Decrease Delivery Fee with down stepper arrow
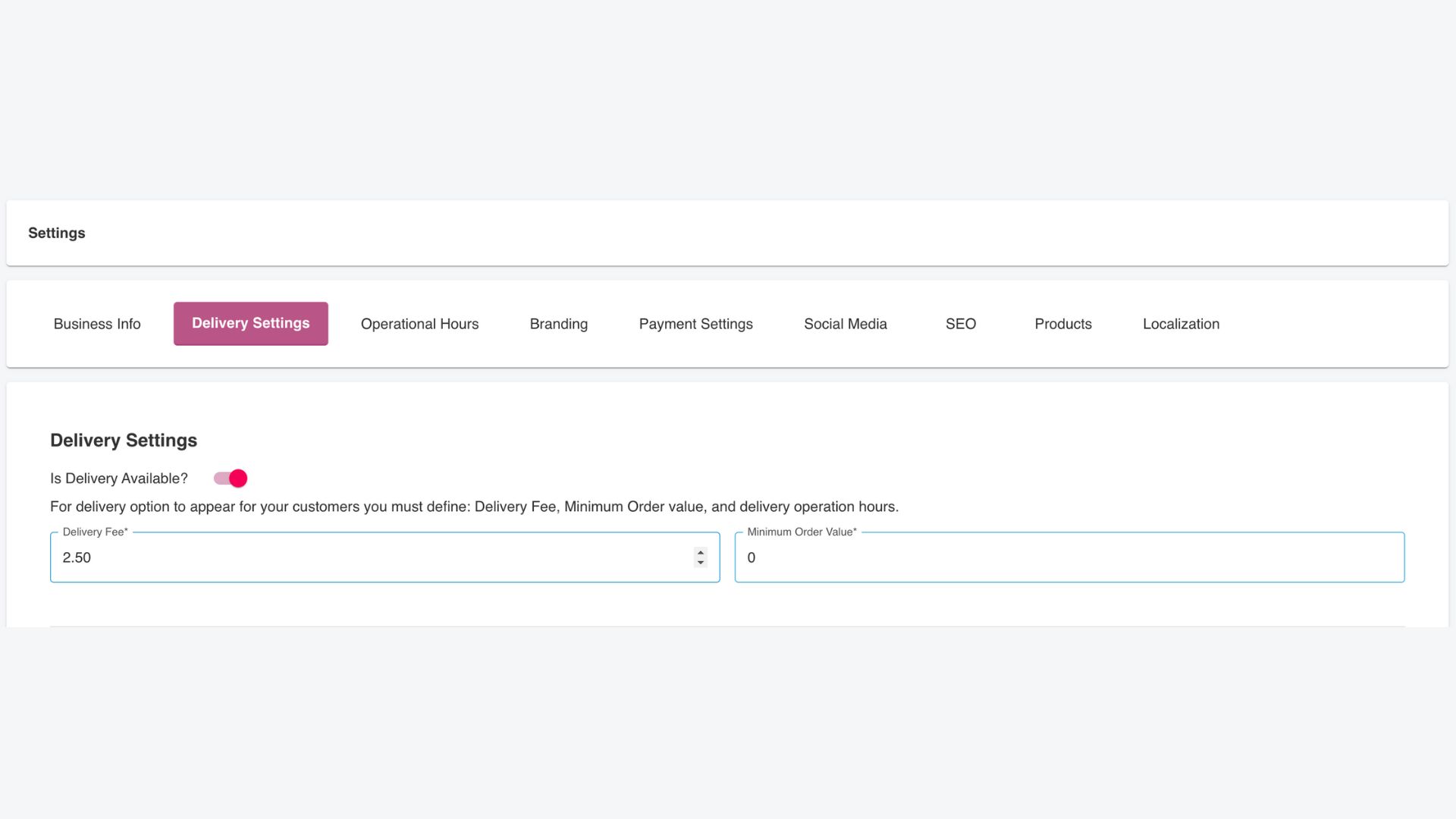1456x819 pixels. coord(700,563)
